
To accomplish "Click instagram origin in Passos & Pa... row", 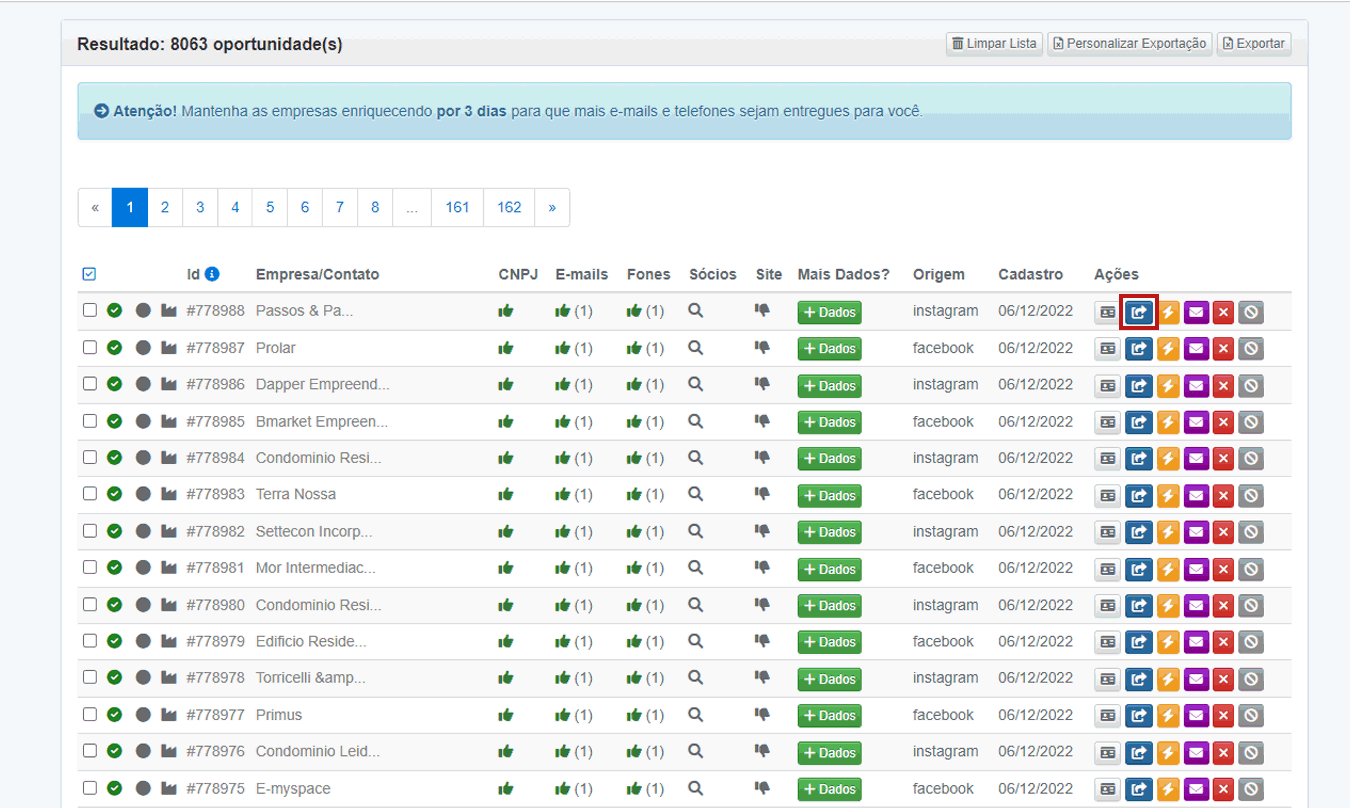I will pyautogui.click(x=946, y=311).
